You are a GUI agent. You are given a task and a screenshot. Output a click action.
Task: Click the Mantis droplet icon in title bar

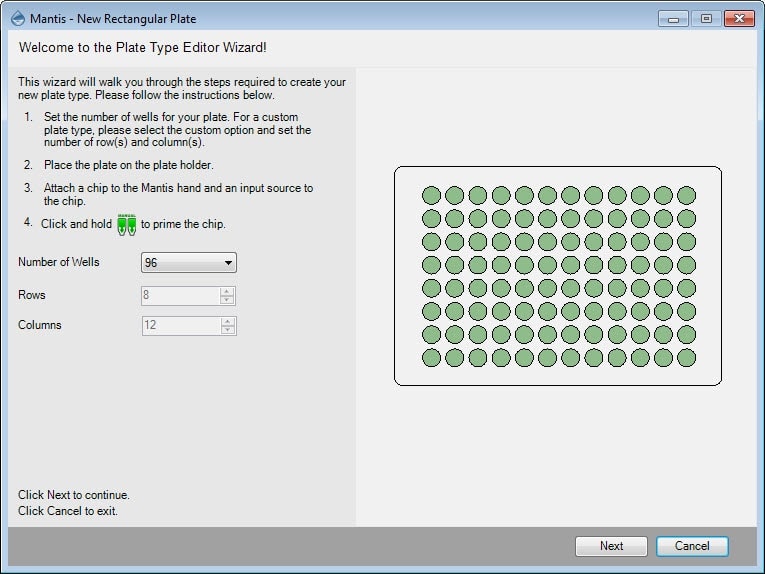(18, 18)
